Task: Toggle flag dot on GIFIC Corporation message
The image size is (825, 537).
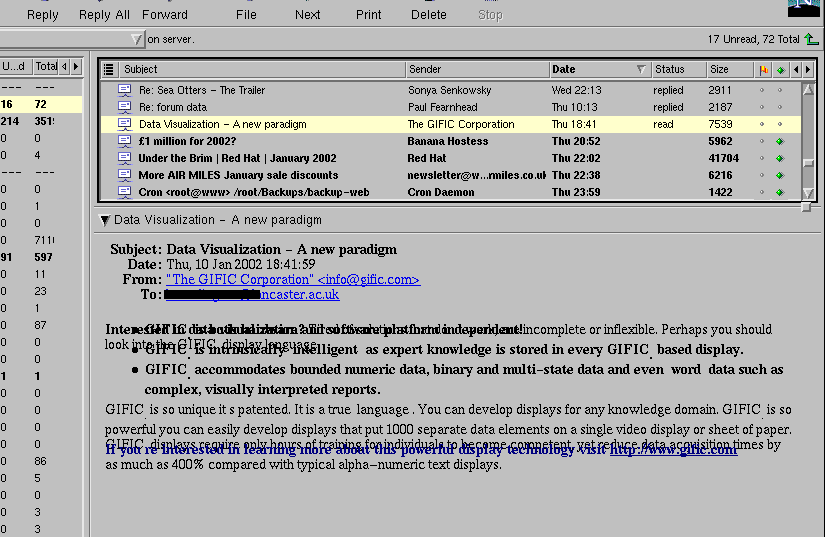Action: click(x=762, y=124)
